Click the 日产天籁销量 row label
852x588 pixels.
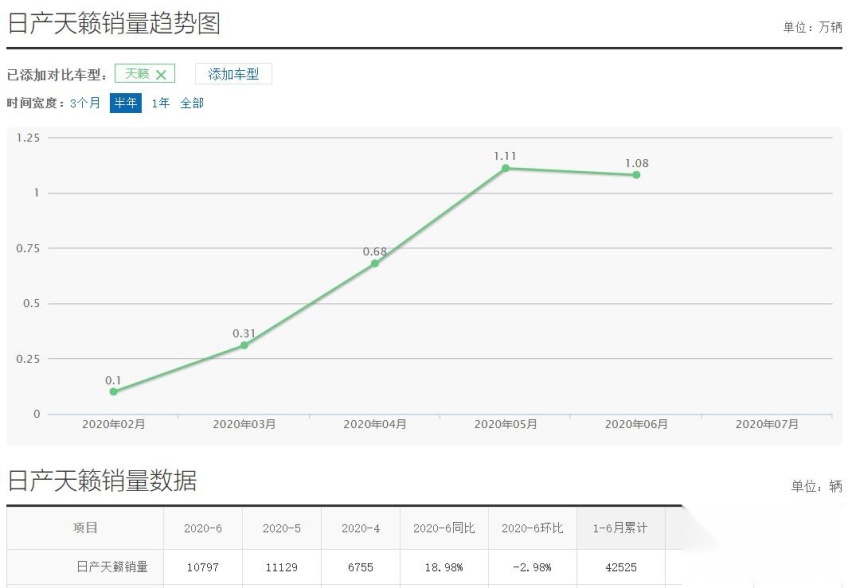(112, 567)
